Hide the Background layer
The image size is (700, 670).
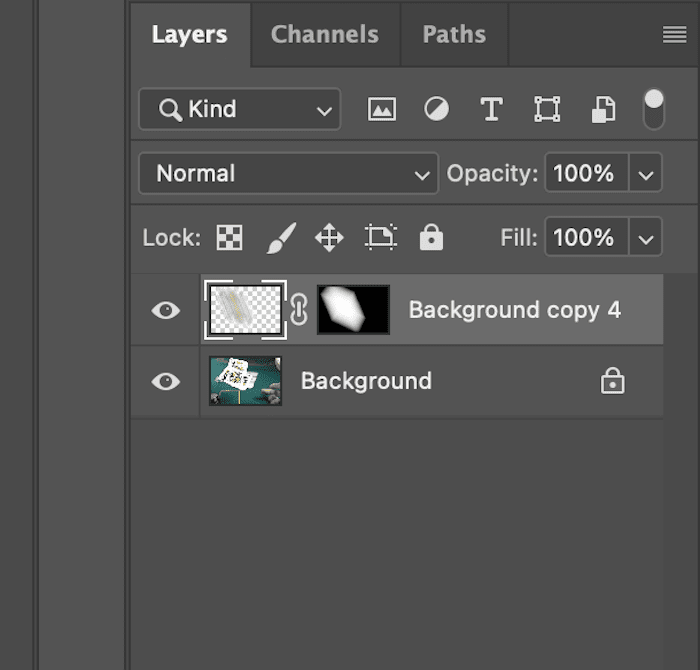[166, 382]
